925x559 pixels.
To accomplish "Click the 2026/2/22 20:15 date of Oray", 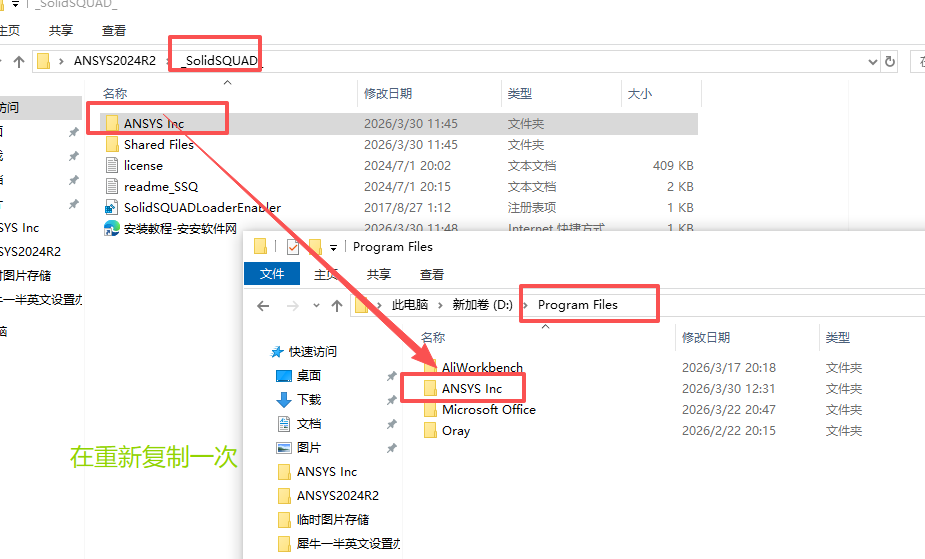I will [729, 431].
